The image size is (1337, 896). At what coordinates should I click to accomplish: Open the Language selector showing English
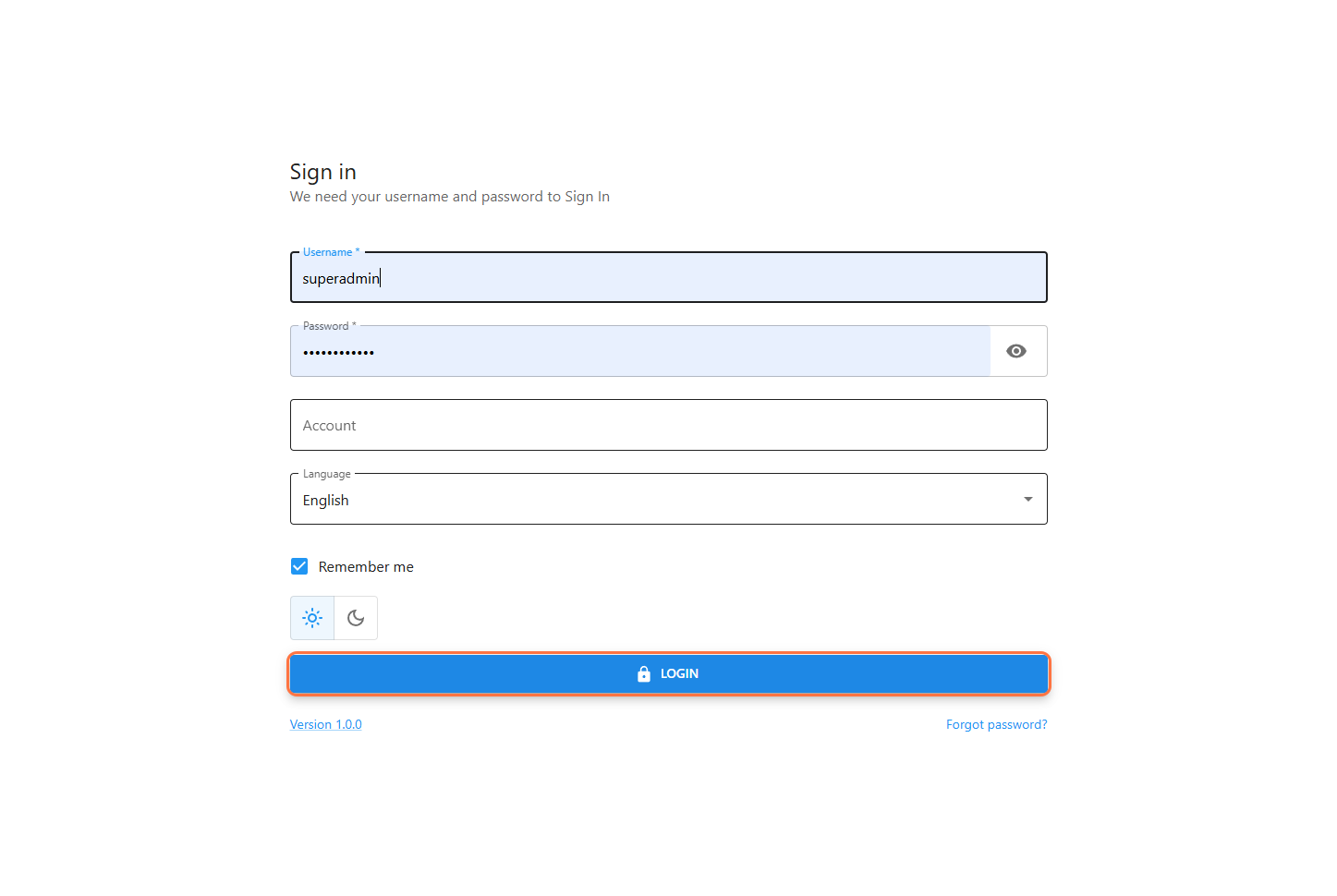tap(647, 500)
